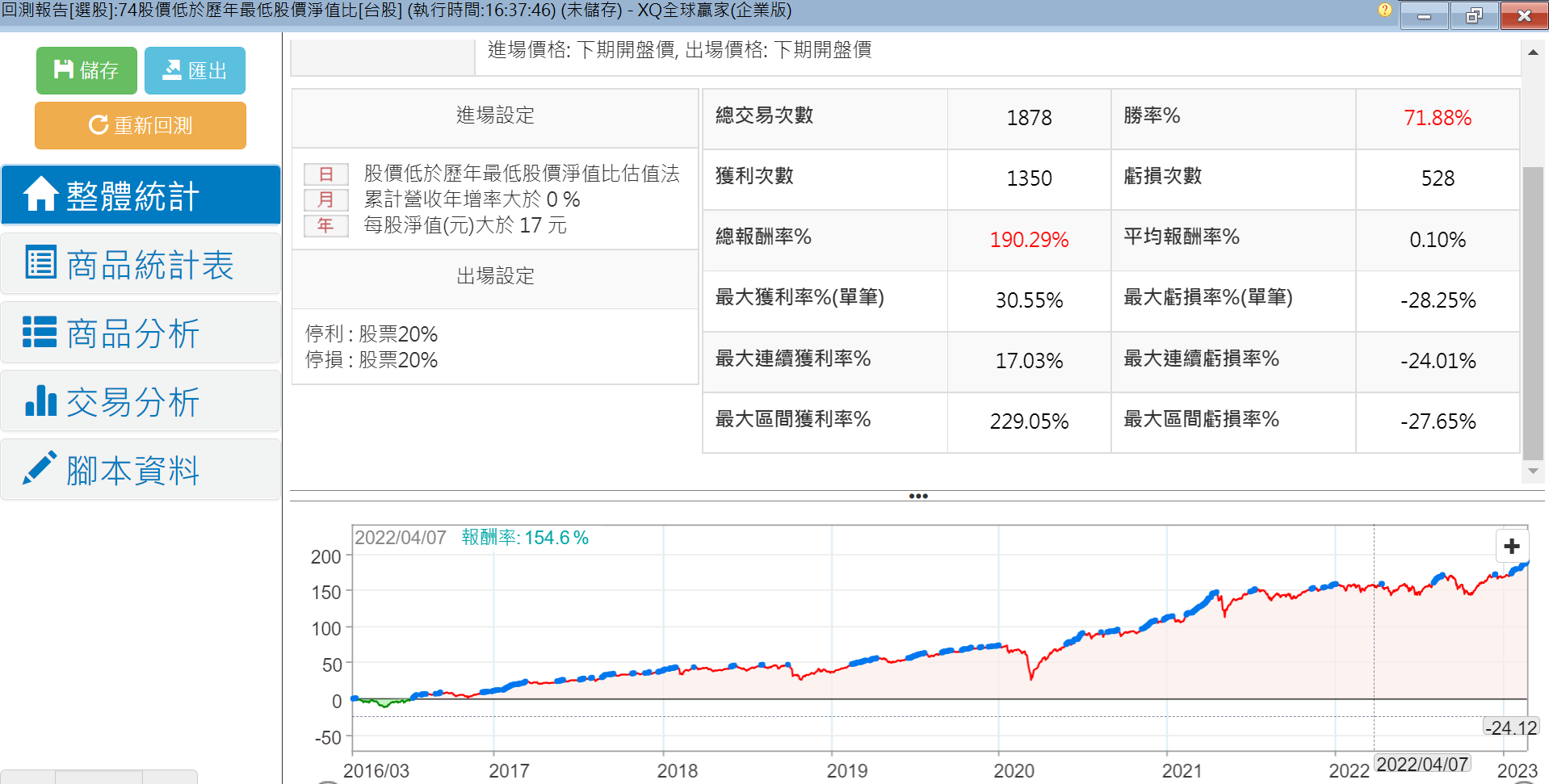
Task: Click the 月 monthly frequency tag
Action: [x=325, y=199]
